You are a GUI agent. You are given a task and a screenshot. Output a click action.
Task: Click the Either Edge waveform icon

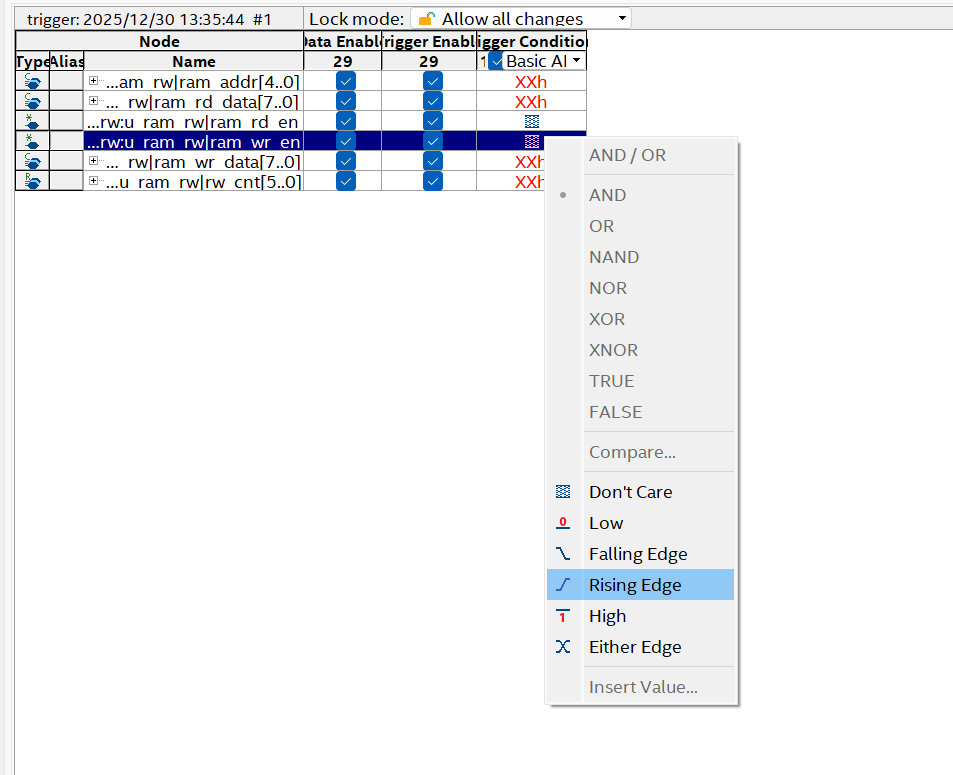[x=563, y=647]
